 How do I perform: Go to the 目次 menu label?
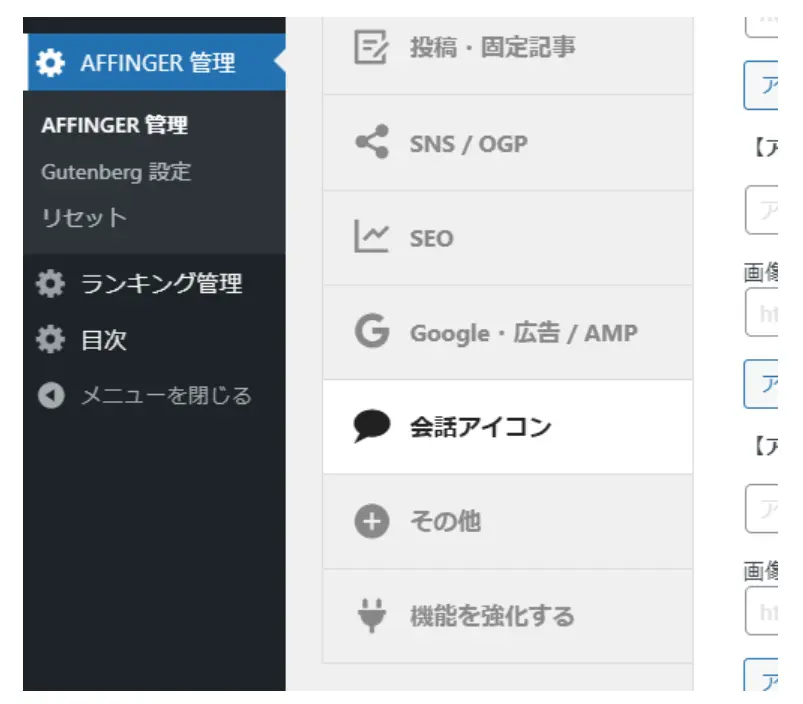click(104, 340)
